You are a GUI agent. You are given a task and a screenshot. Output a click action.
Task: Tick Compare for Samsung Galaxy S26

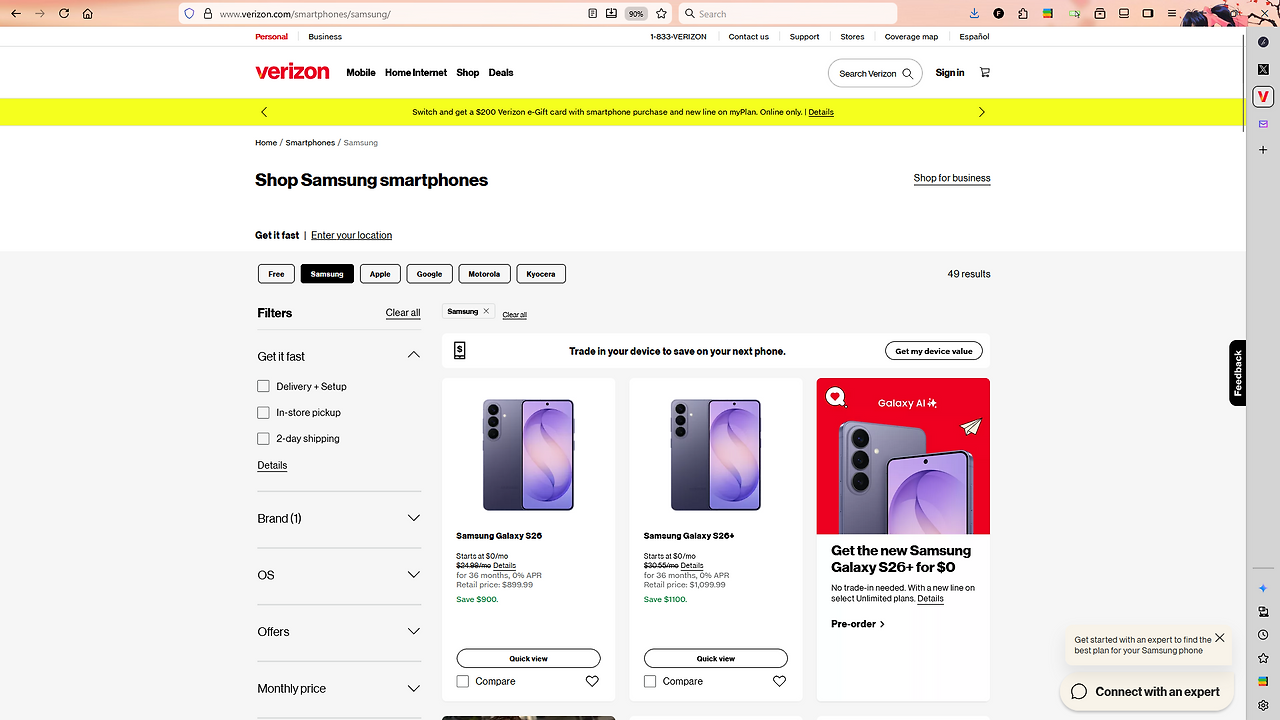coord(463,681)
